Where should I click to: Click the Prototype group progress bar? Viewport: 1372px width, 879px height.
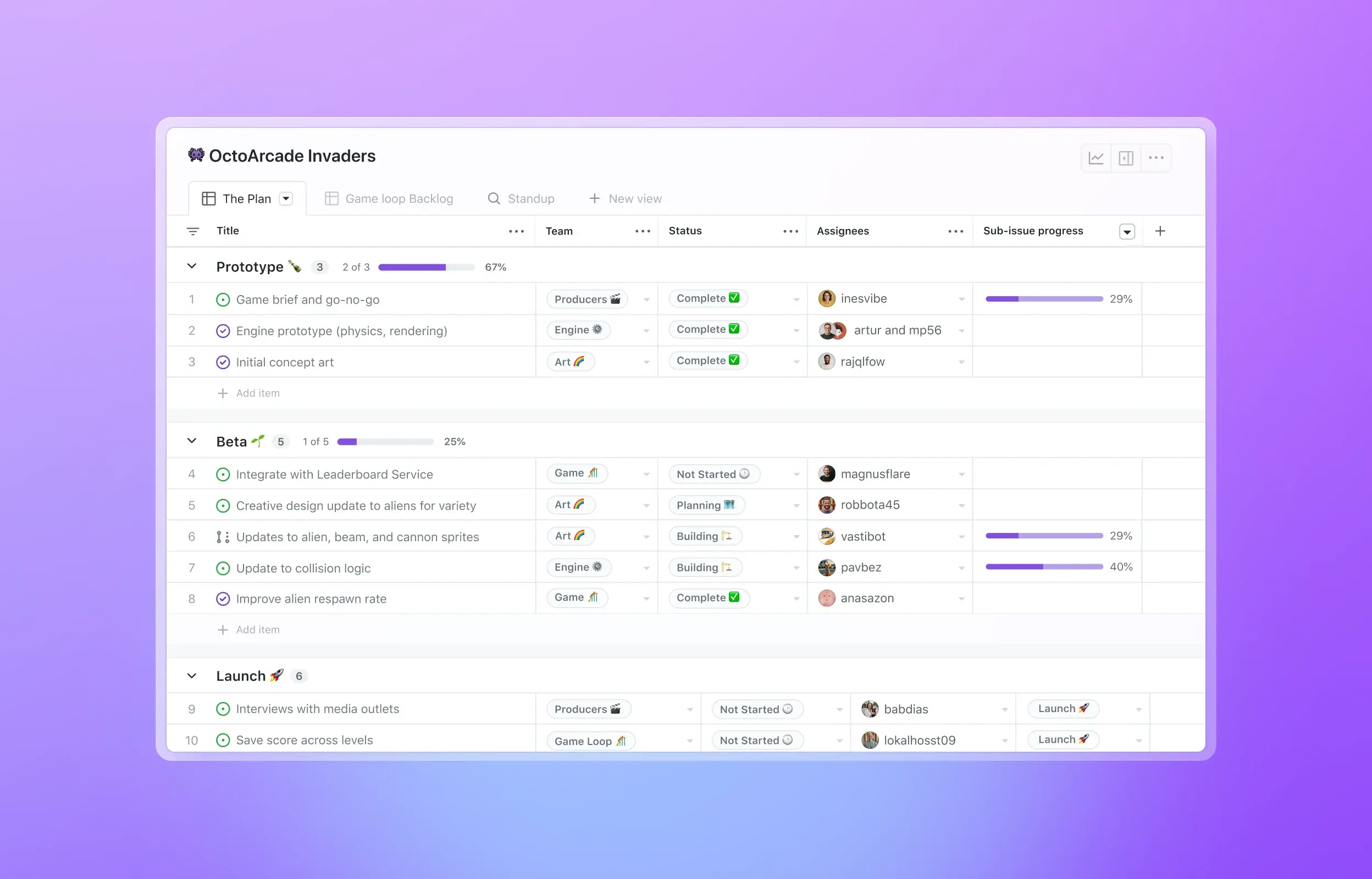pos(426,266)
